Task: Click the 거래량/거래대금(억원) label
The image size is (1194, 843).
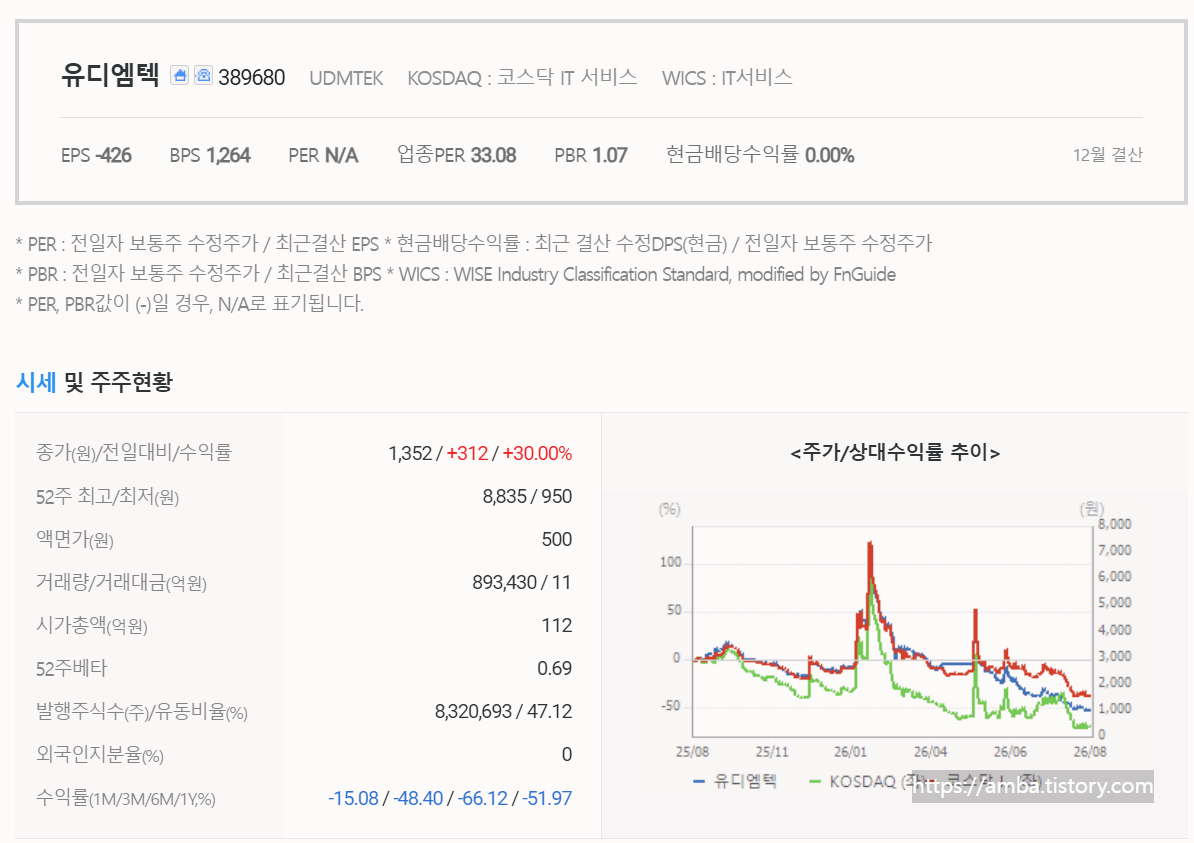Action: point(121,583)
